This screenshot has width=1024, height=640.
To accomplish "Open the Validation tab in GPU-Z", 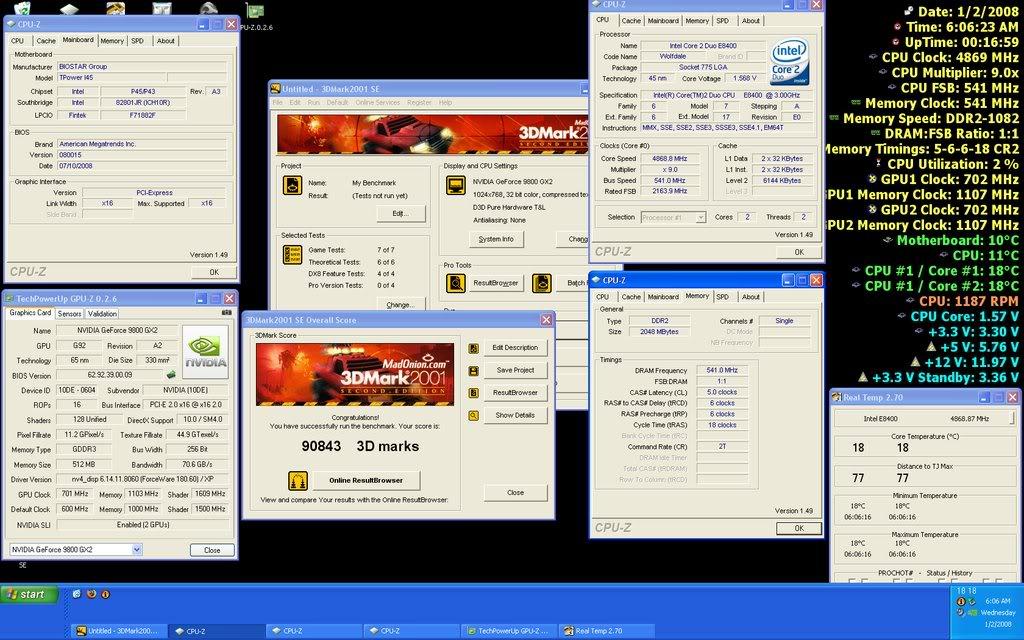I will click(103, 314).
